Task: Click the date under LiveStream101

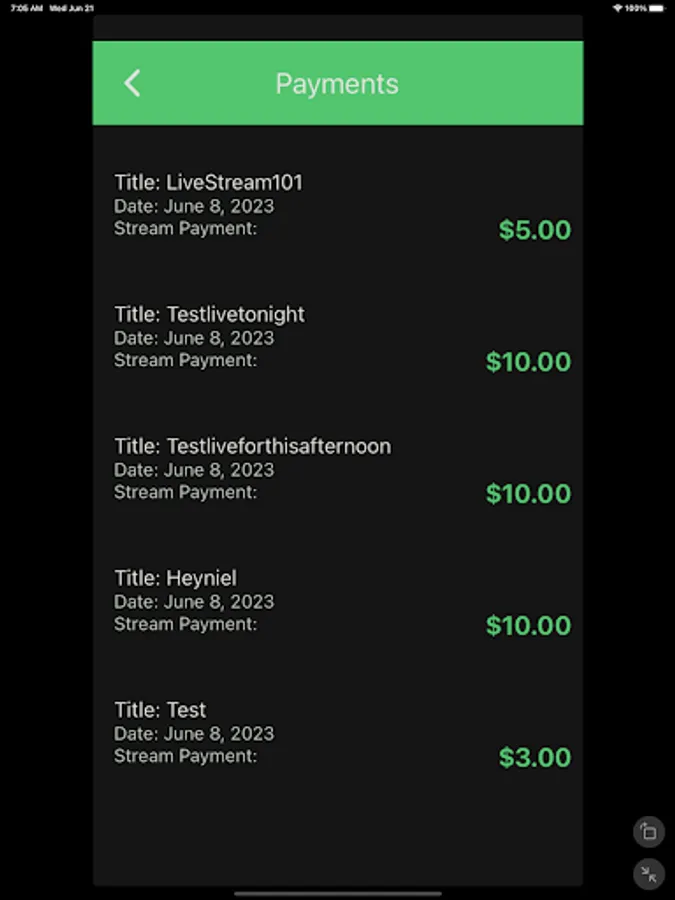Action: pyautogui.click(x=194, y=206)
